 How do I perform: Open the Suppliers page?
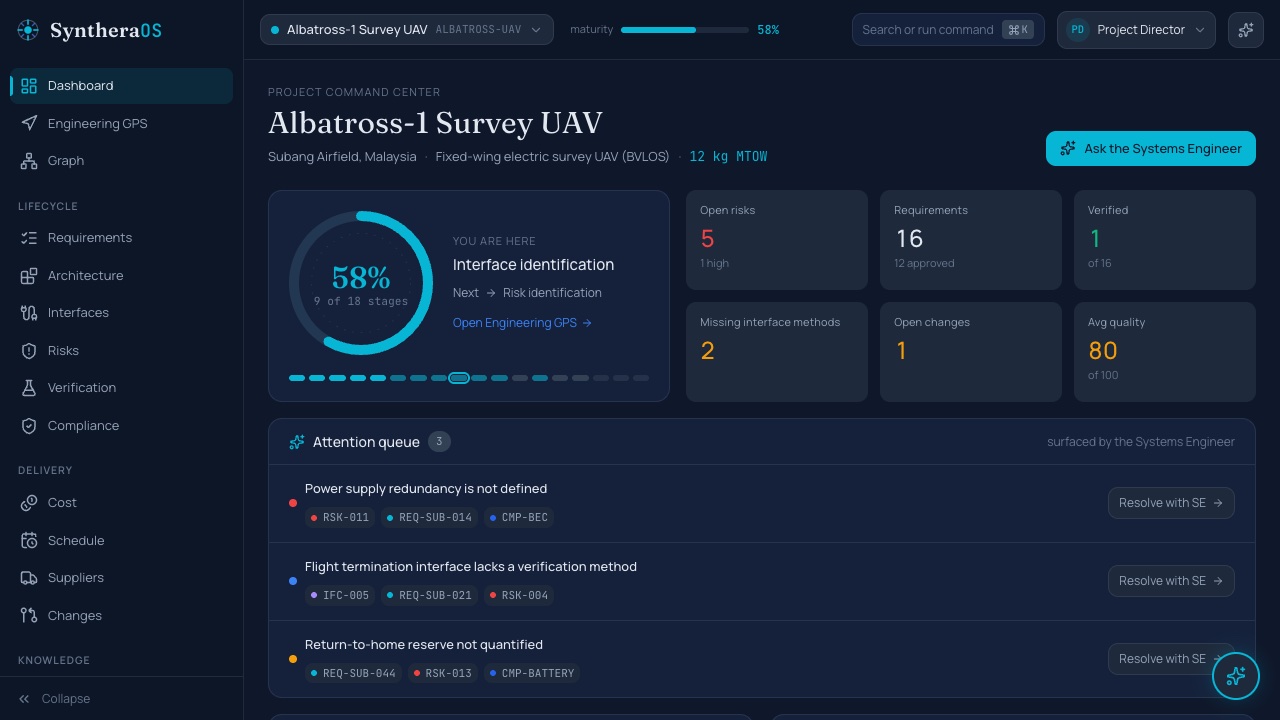point(121,578)
